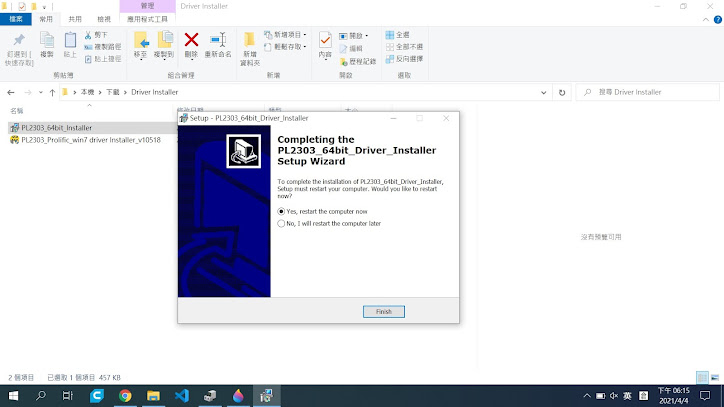724x407 pixels.
Task: Click the red Delete X icon
Action: point(191,40)
